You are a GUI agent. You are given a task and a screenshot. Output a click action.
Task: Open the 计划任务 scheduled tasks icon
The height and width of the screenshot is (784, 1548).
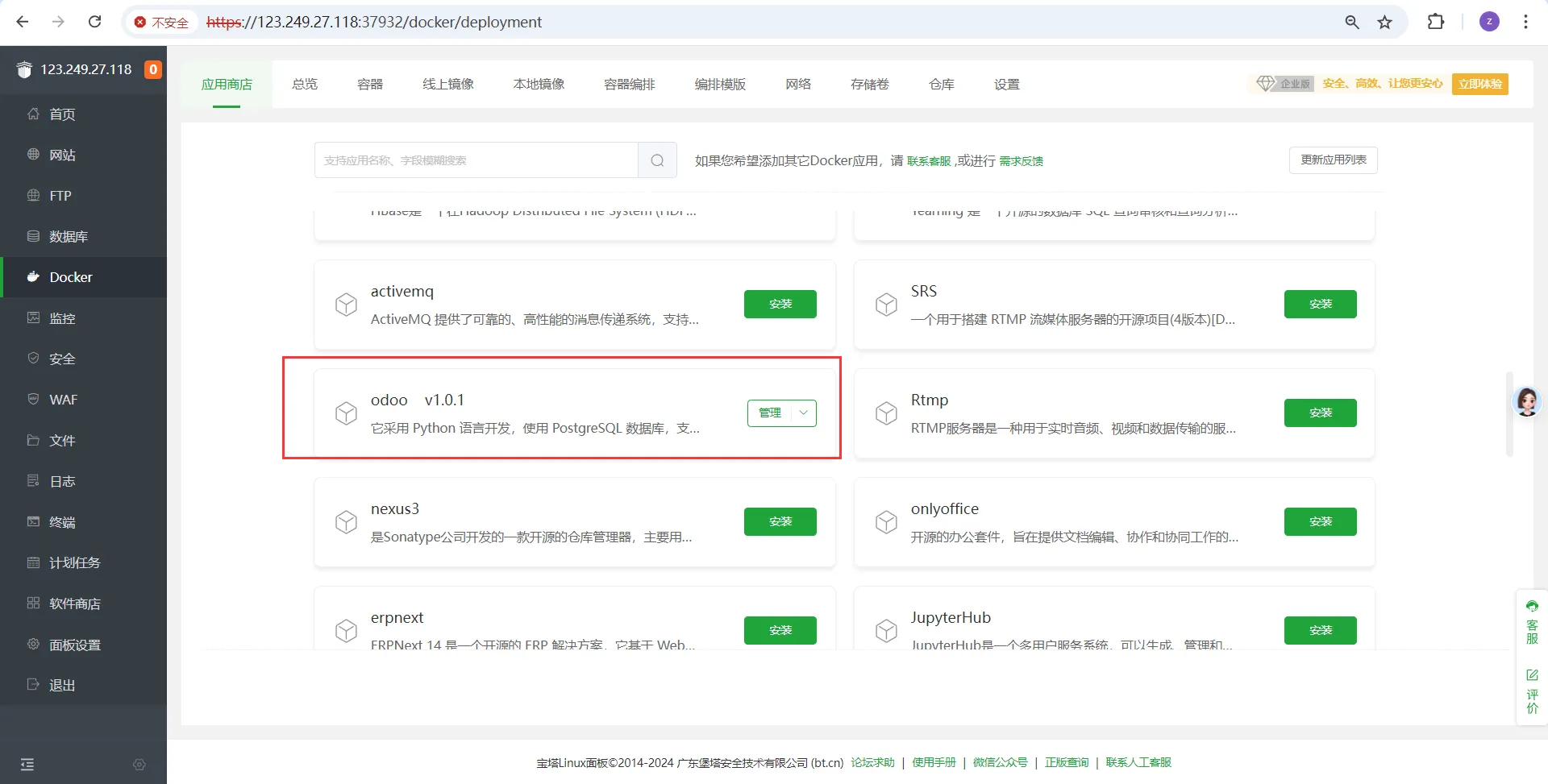click(x=33, y=562)
